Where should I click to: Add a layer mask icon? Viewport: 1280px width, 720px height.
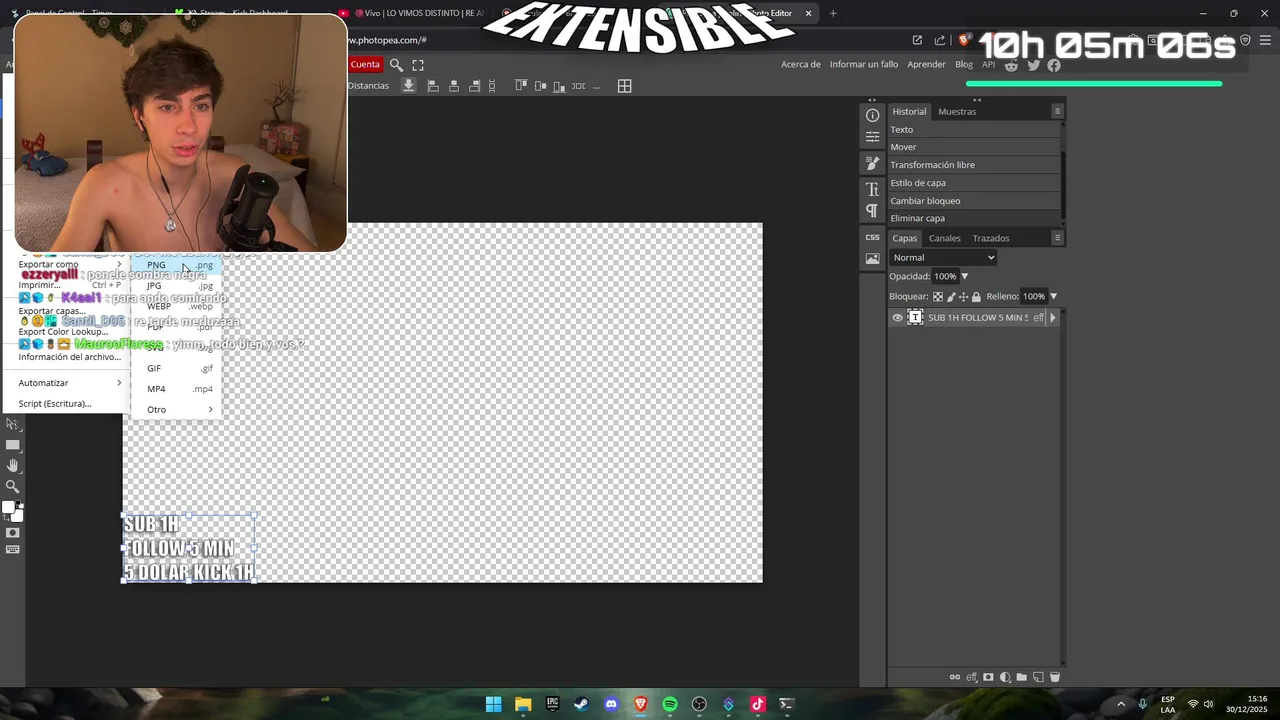pos(988,677)
